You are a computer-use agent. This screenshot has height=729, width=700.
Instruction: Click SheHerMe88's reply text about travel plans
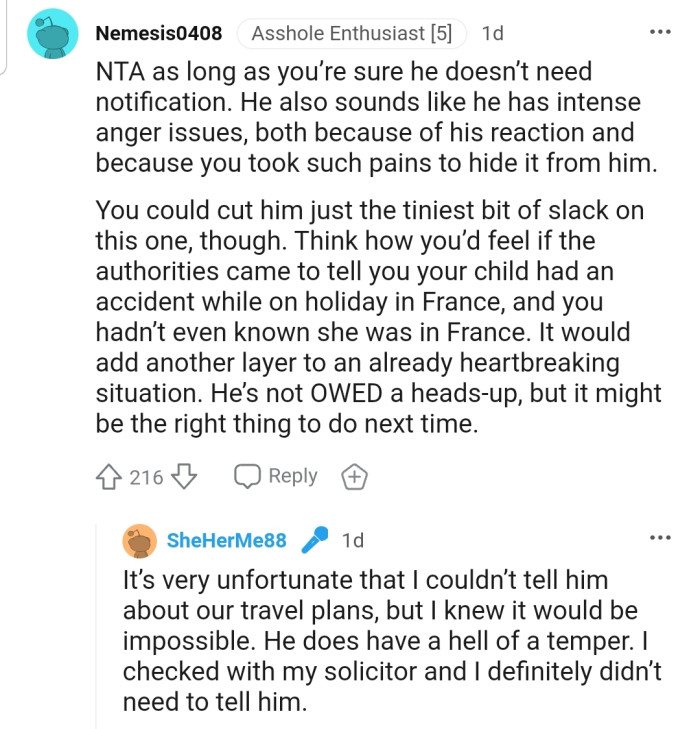390,639
